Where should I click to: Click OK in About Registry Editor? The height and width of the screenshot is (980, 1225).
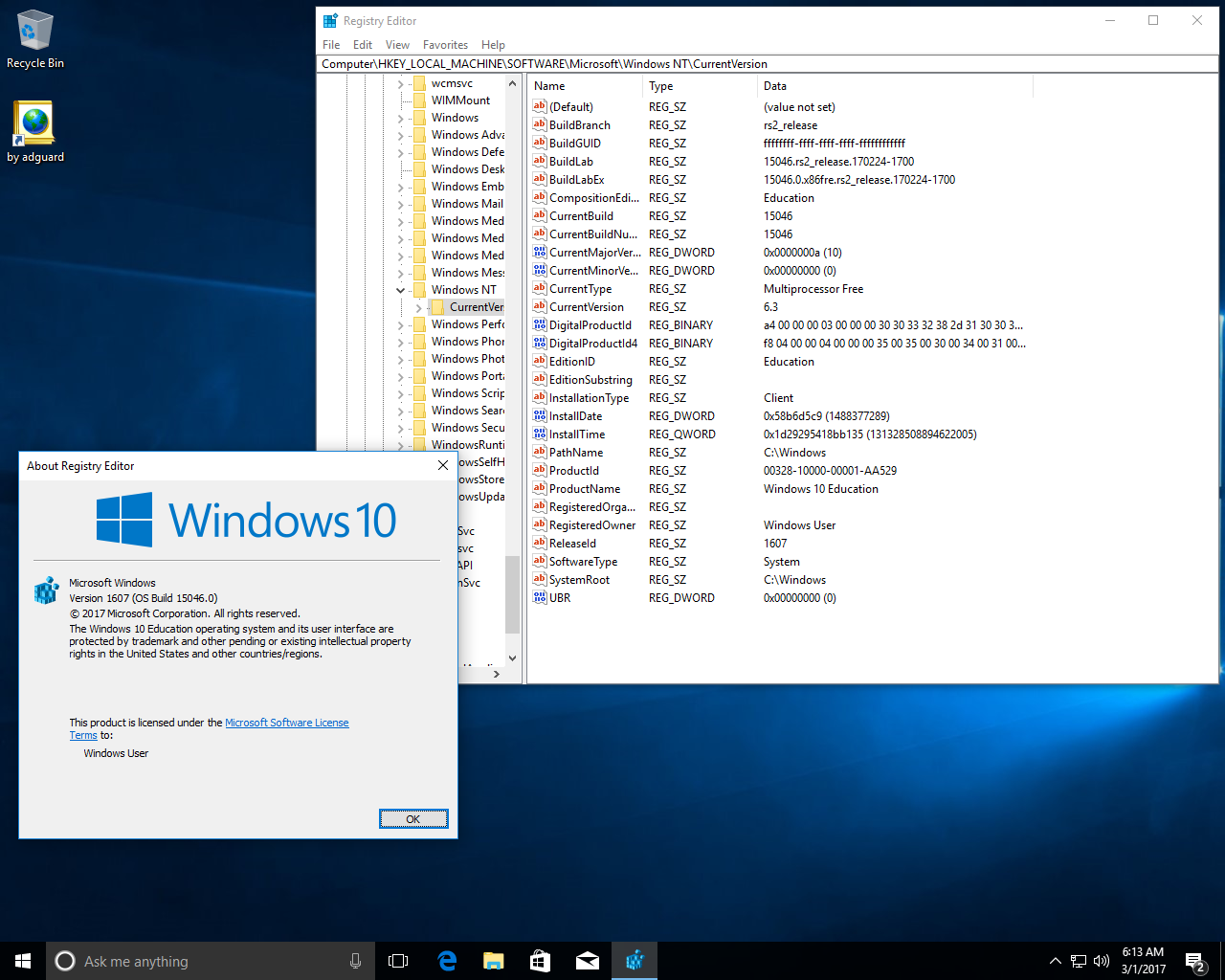point(413,818)
